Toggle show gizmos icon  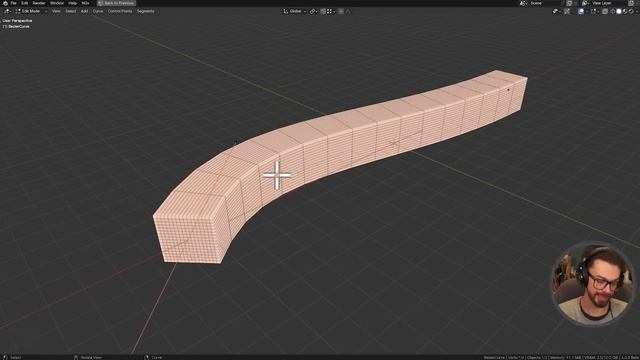click(x=567, y=11)
